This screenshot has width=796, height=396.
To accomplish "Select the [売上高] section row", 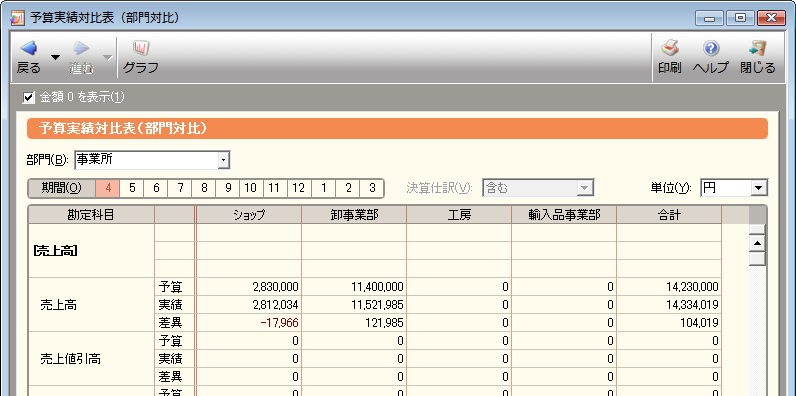I will pyautogui.click(x=55, y=251).
